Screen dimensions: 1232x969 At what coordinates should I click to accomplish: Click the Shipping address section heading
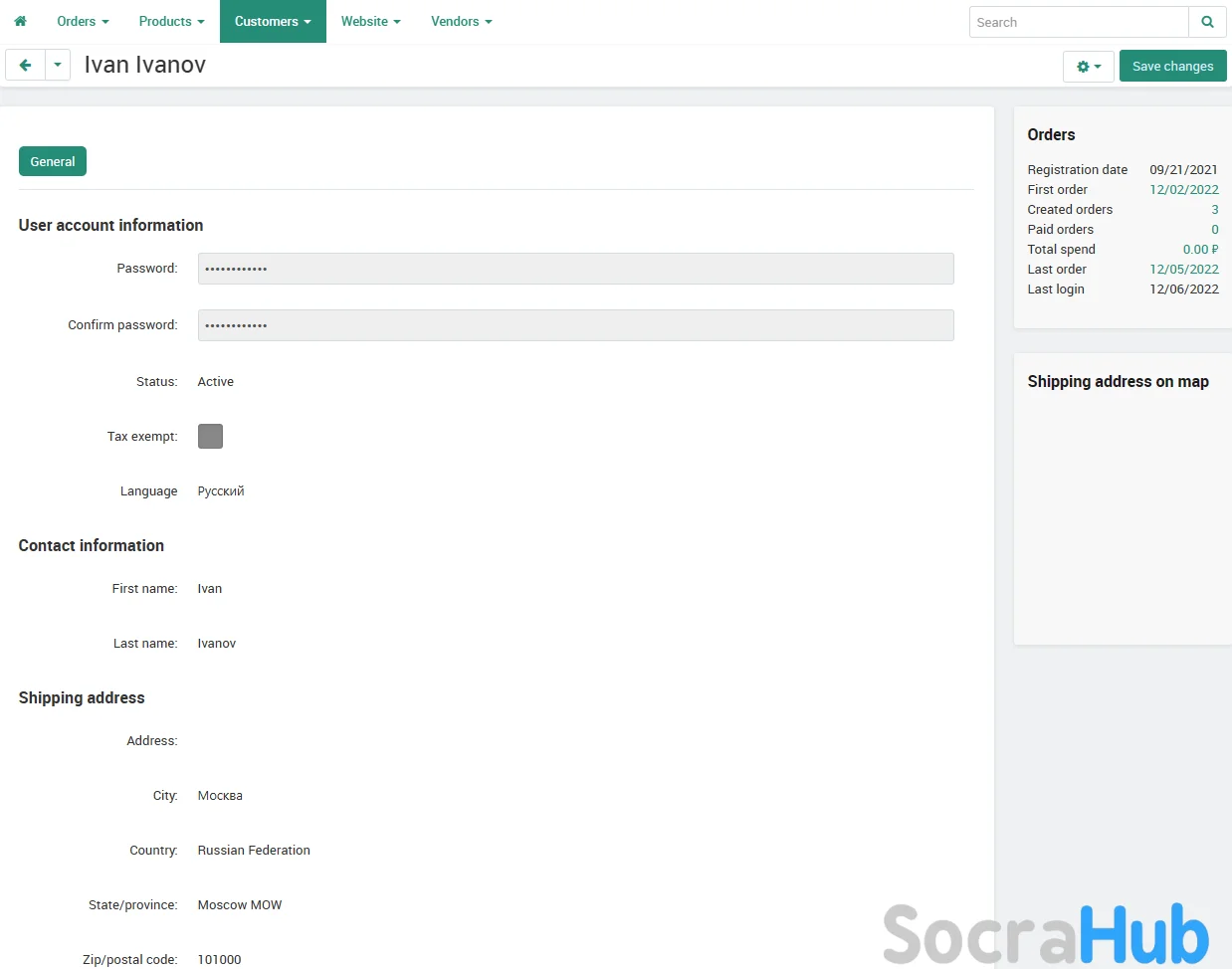coord(82,697)
